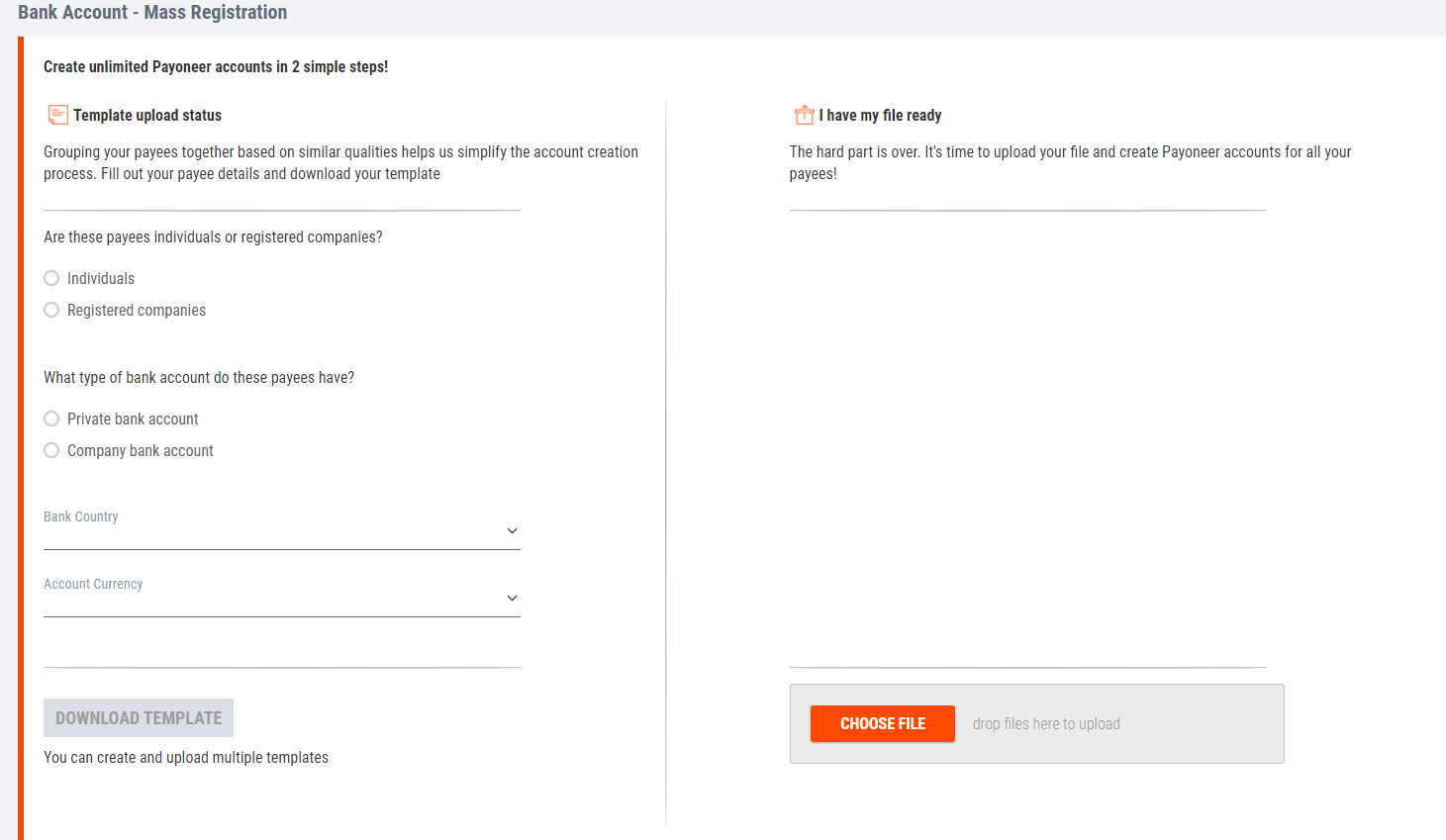
Task: Click the Template upload status heading
Action: pyautogui.click(x=147, y=116)
